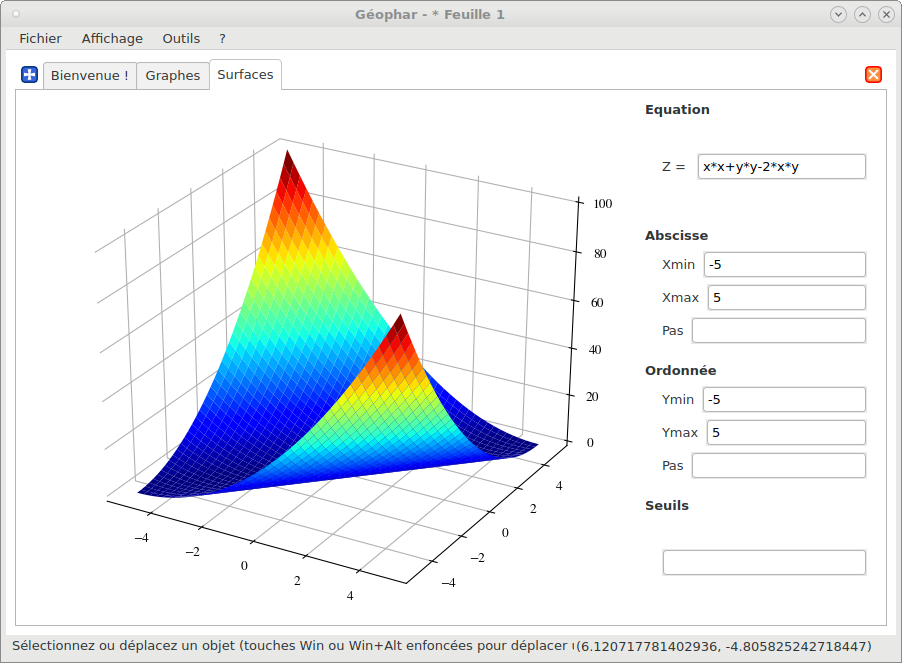Click the Pas field under Ordonnée

coord(778,466)
